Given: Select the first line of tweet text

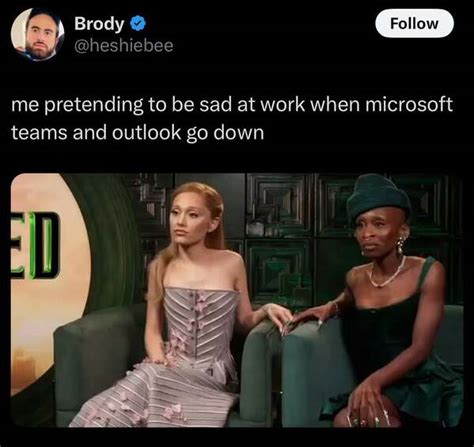Looking at the screenshot, I should tap(232, 104).
